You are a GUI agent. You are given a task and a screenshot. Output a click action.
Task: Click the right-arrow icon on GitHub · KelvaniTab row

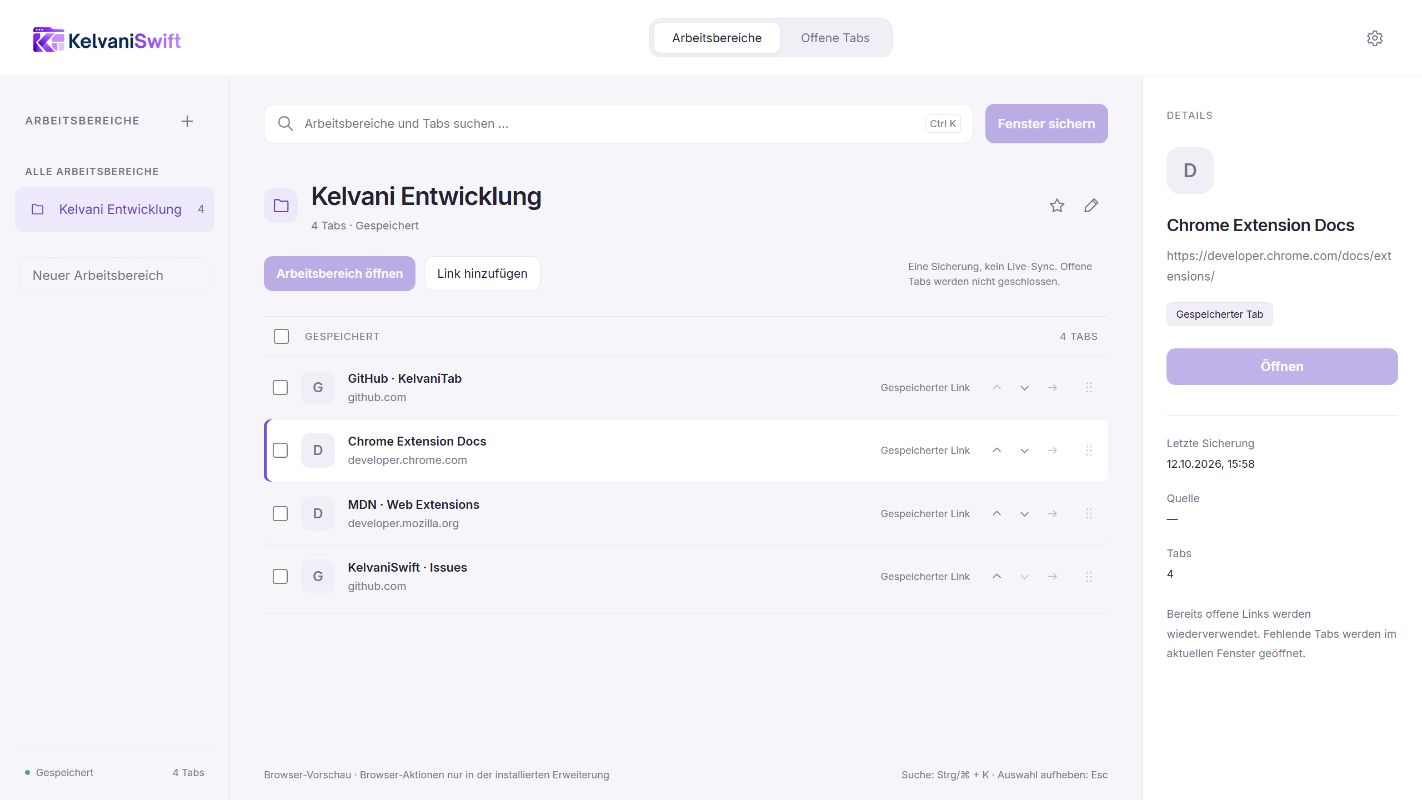(x=1052, y=388)
